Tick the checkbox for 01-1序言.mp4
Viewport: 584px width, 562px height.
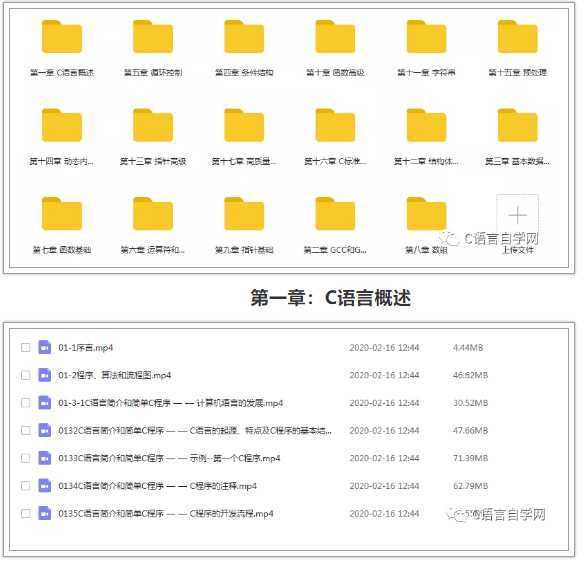25,348
